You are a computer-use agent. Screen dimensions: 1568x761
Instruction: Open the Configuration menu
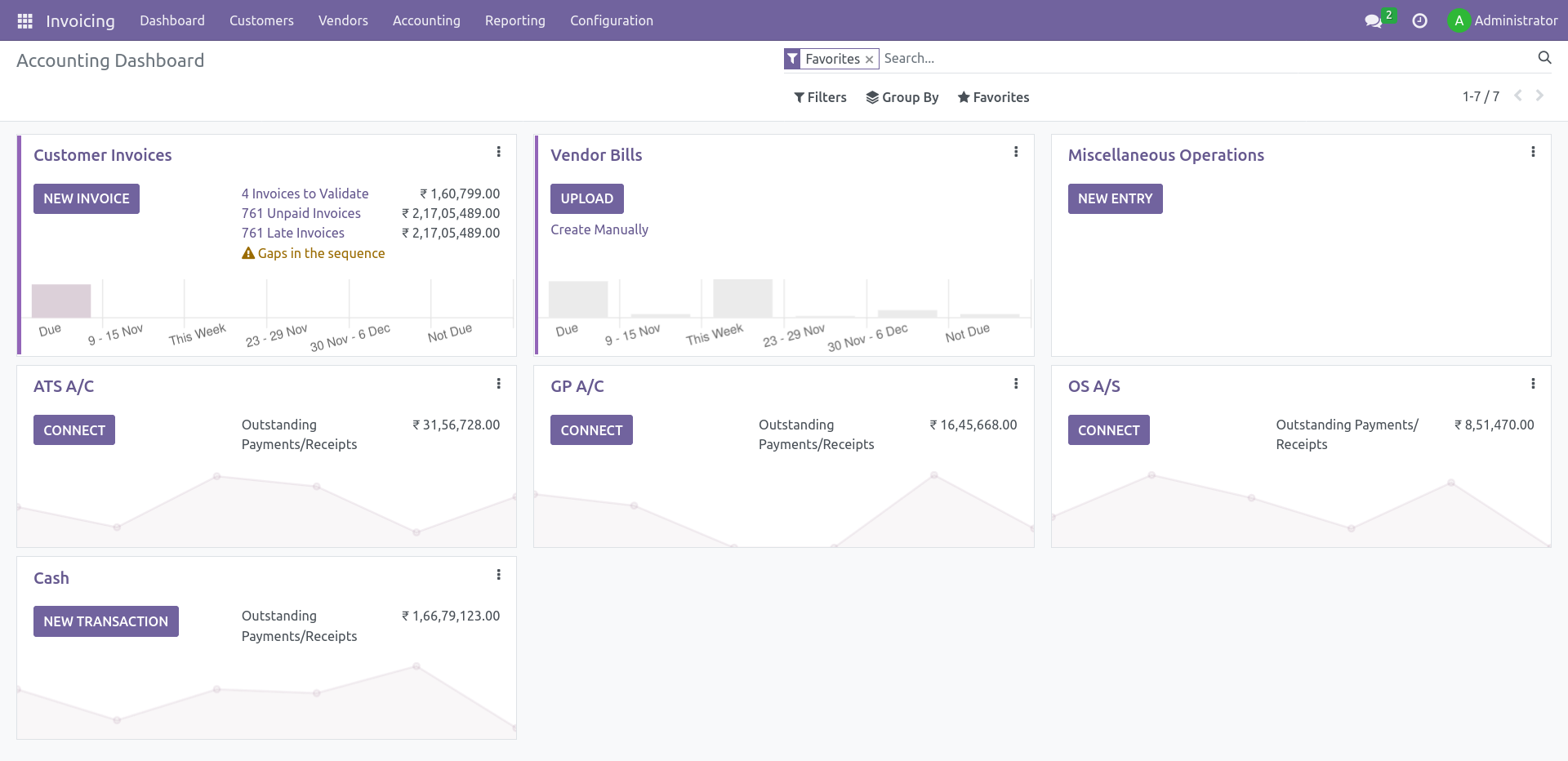pyautogui.click(x=611, y=20)
